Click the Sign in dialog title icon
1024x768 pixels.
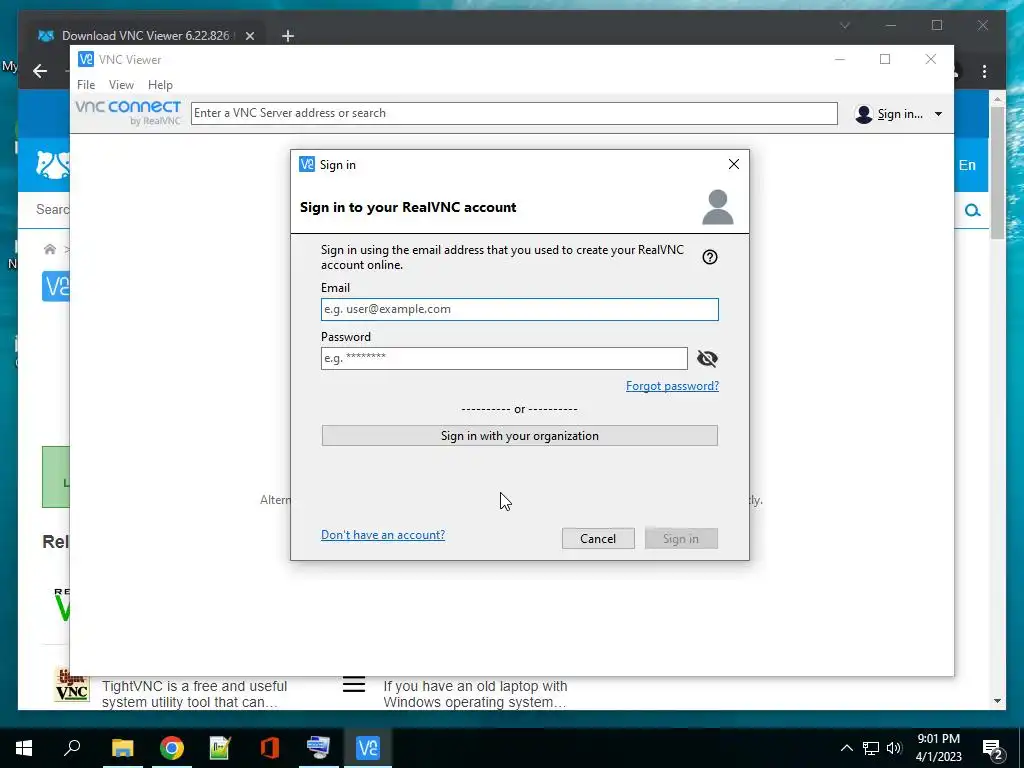point(306,164)
